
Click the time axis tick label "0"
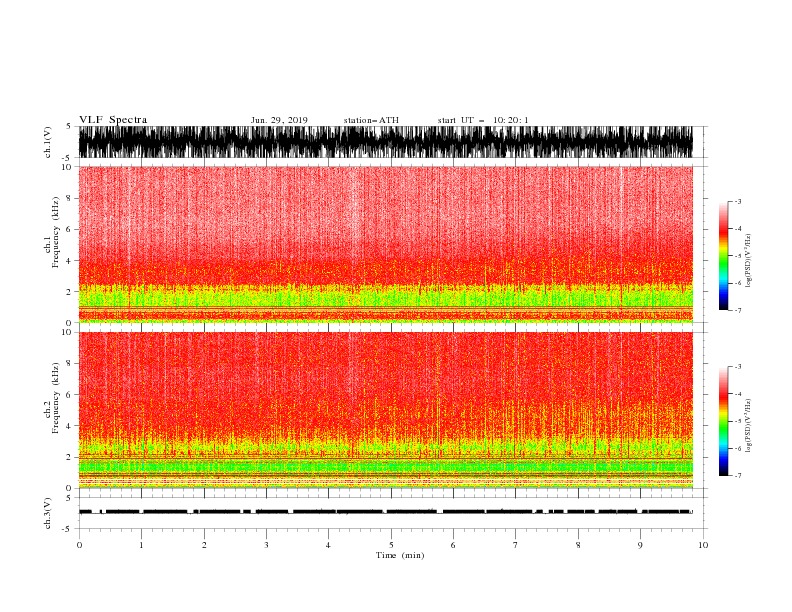[x=79, y=545]
